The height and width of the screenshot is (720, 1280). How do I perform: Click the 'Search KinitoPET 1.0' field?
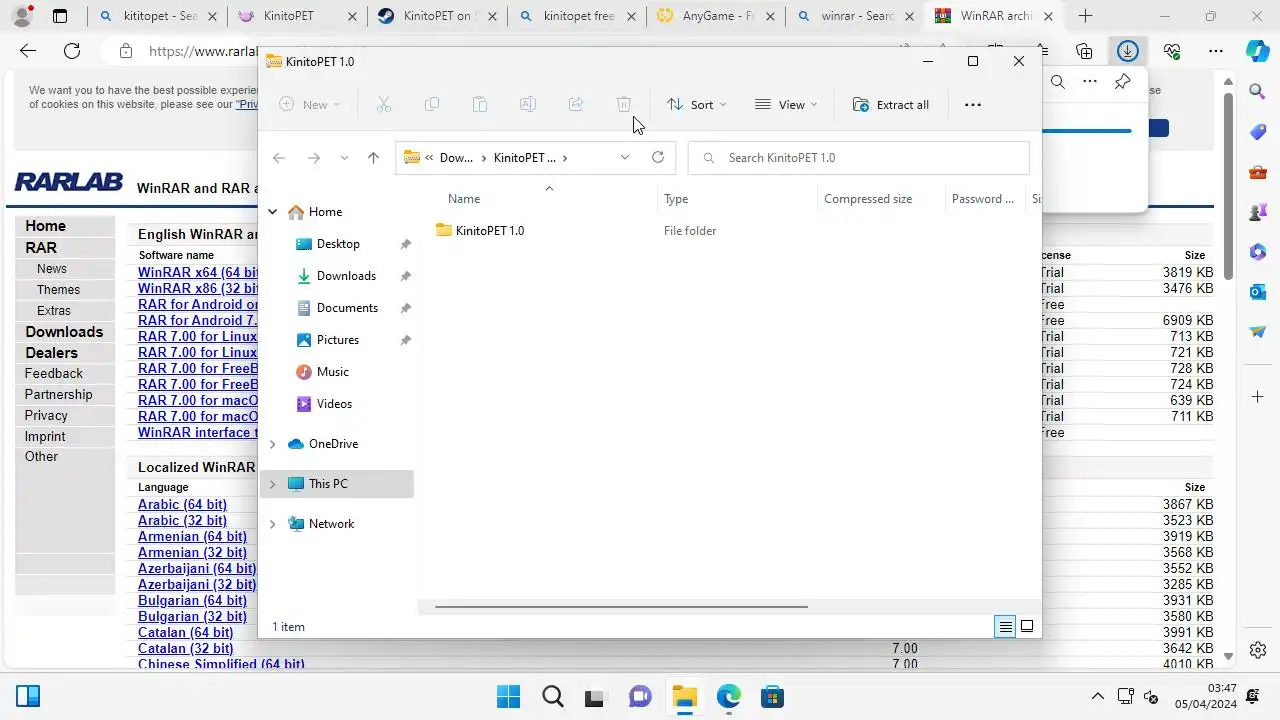click(859, 158)
